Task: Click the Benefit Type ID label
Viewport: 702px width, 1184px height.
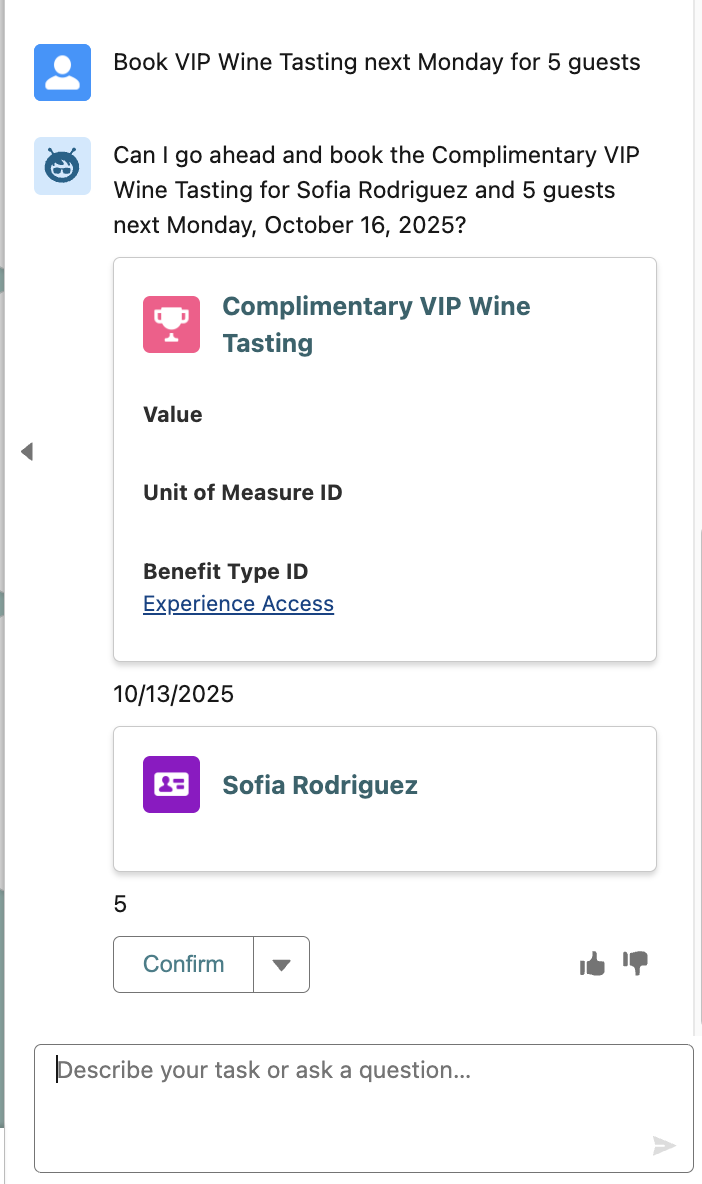Action: pyautogui.click(x=226, y=572)
